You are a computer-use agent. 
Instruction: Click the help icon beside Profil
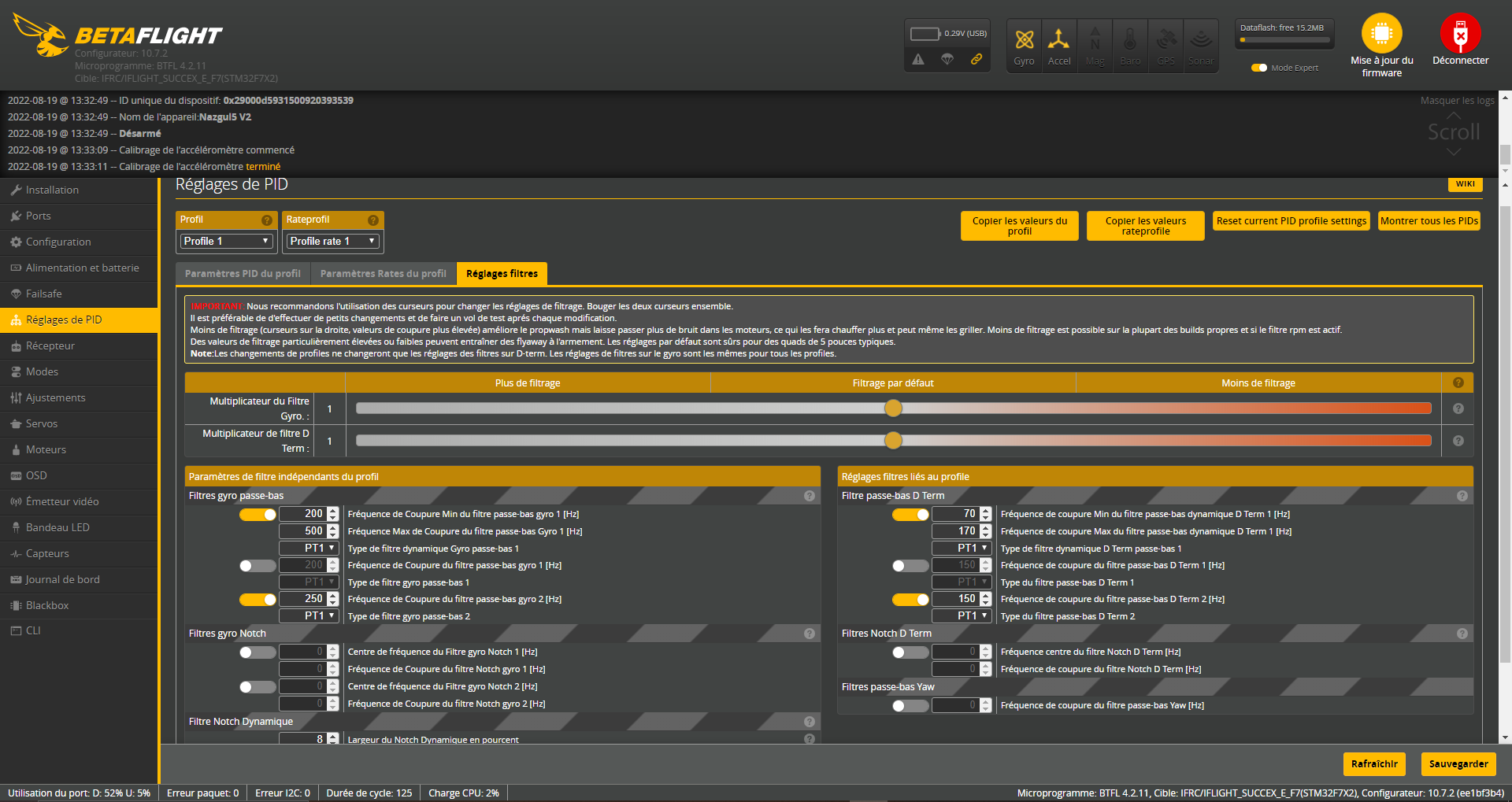point(267,220)
